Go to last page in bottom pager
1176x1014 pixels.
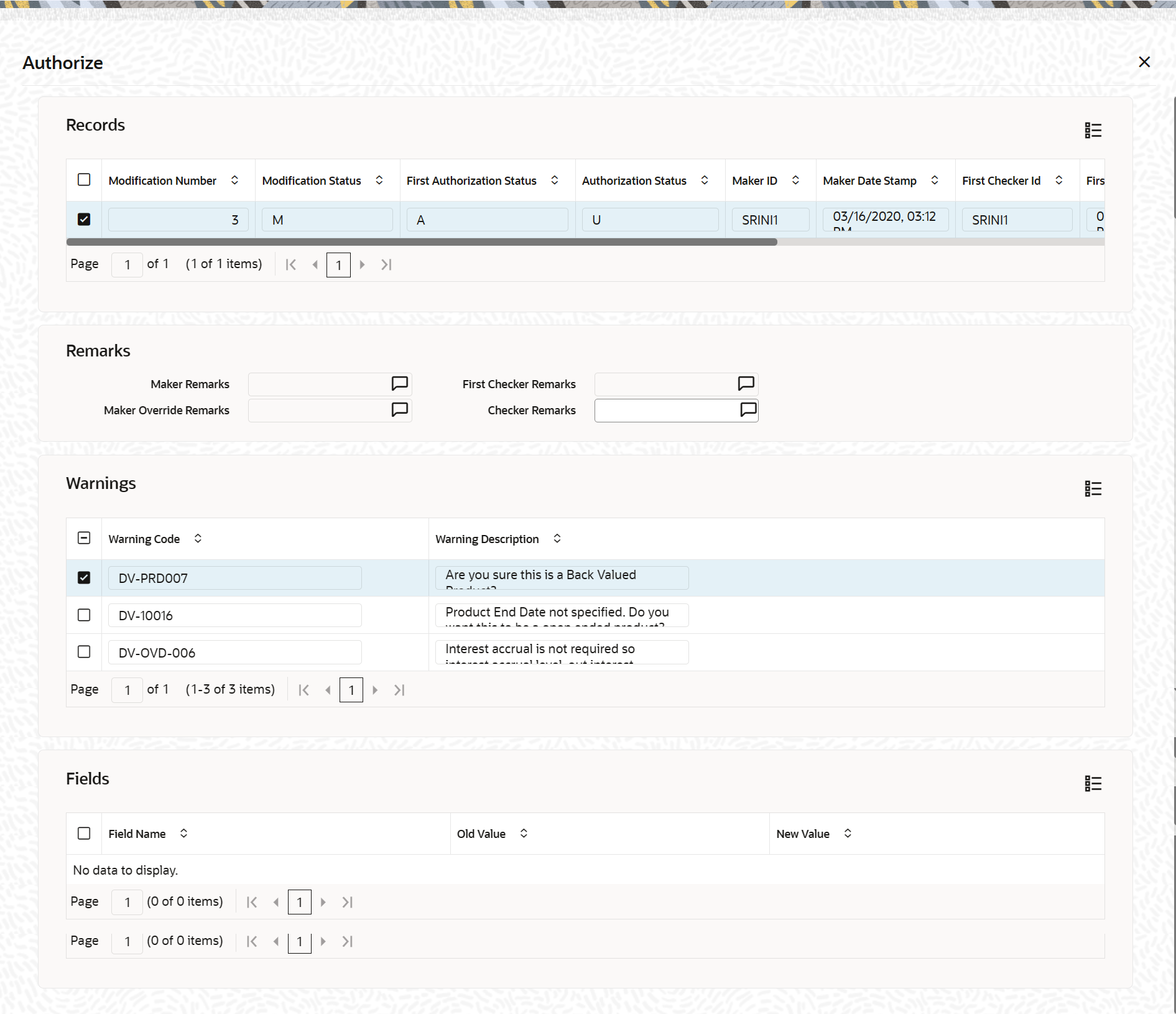(348, 941)
